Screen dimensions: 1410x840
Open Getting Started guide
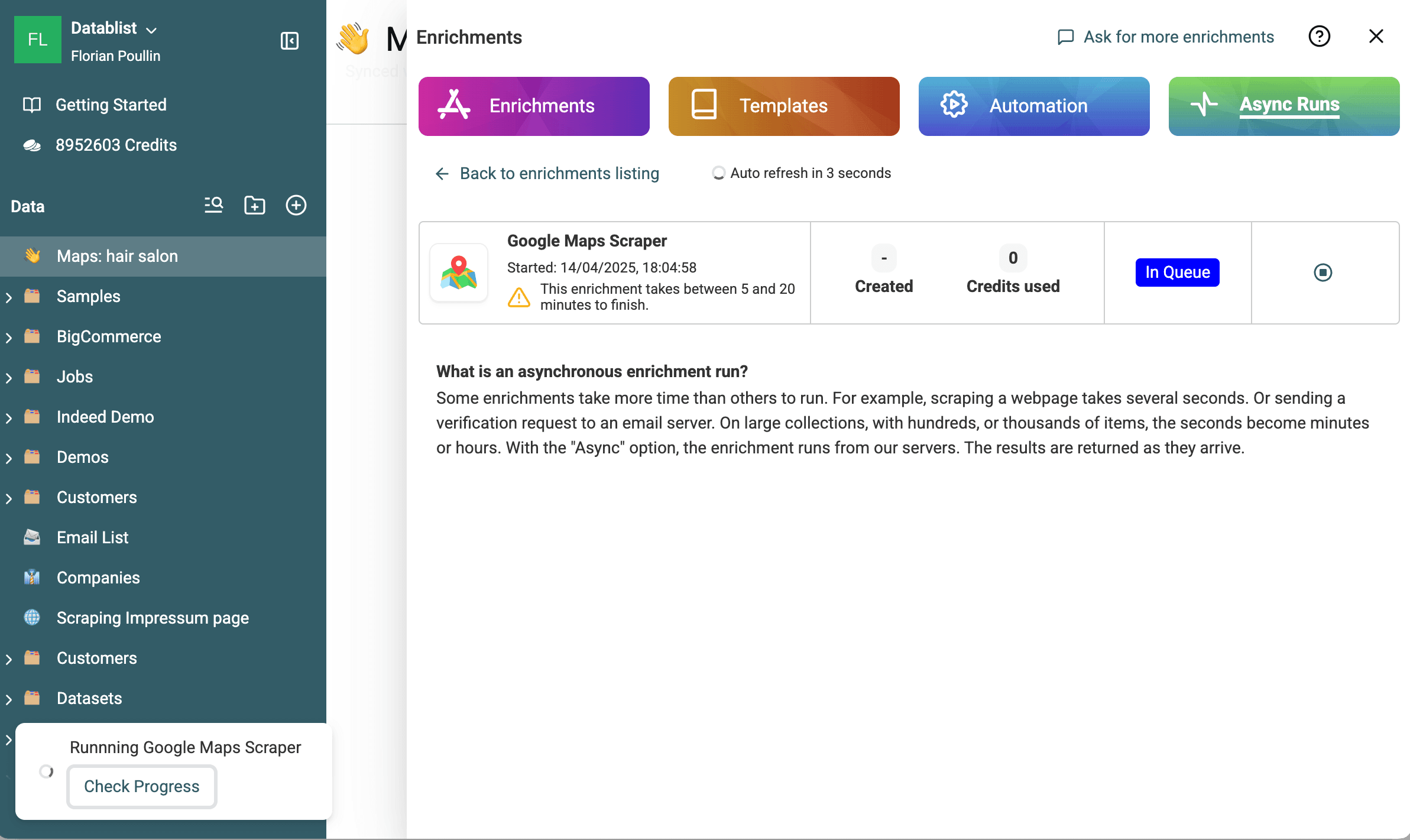pos(111,105)
